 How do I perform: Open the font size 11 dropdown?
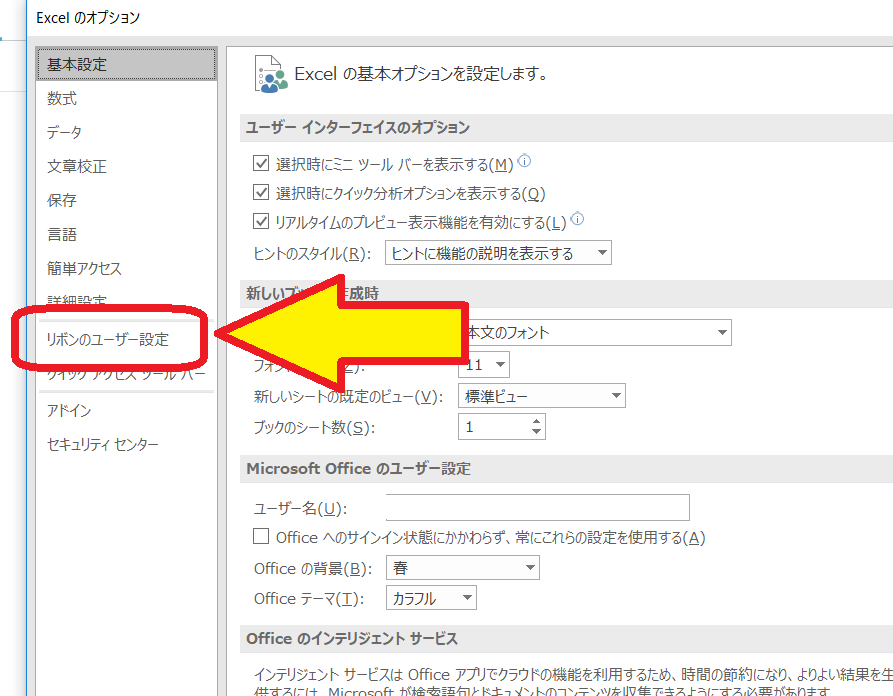tap(484, 365)
